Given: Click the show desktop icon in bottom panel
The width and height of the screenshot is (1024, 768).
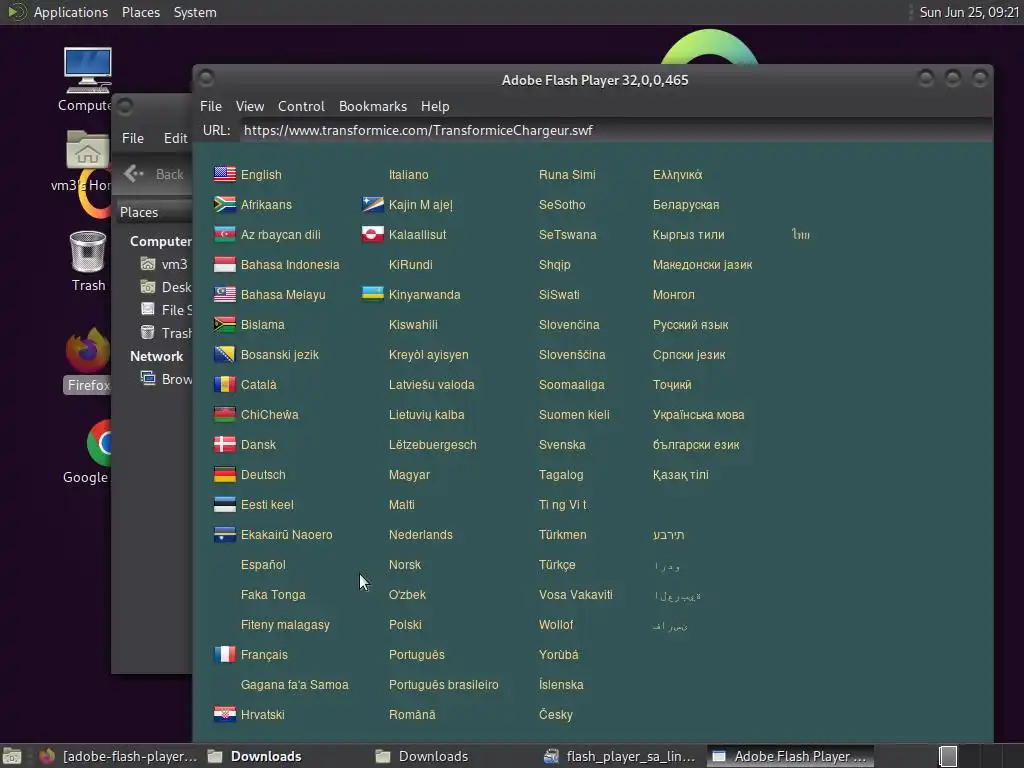Looking at the screenshot, I should pyautogui.click(x=12, y=756).
